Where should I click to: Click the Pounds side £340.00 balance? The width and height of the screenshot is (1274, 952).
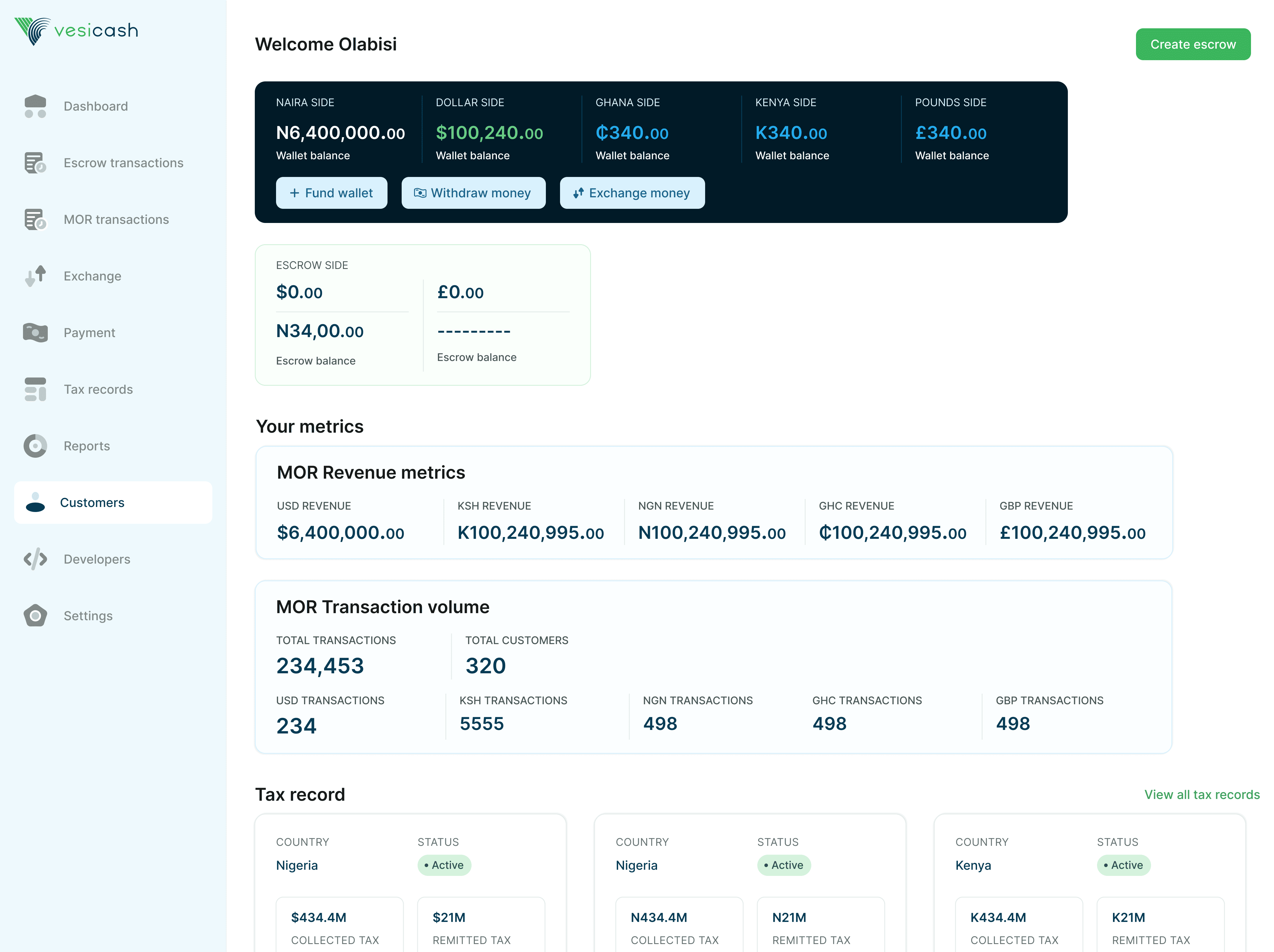951,133
